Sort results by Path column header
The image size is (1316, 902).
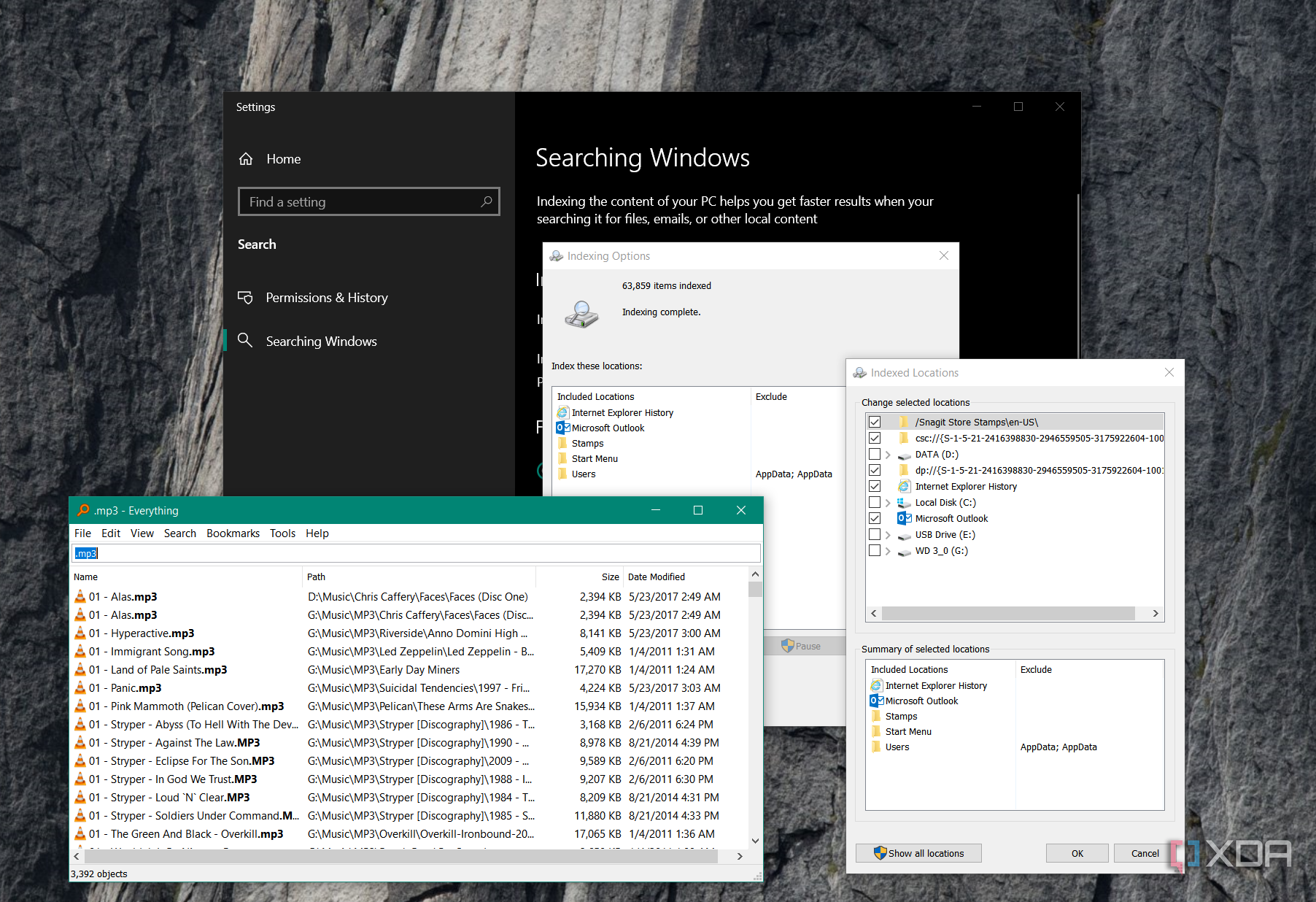coord(419,577)
